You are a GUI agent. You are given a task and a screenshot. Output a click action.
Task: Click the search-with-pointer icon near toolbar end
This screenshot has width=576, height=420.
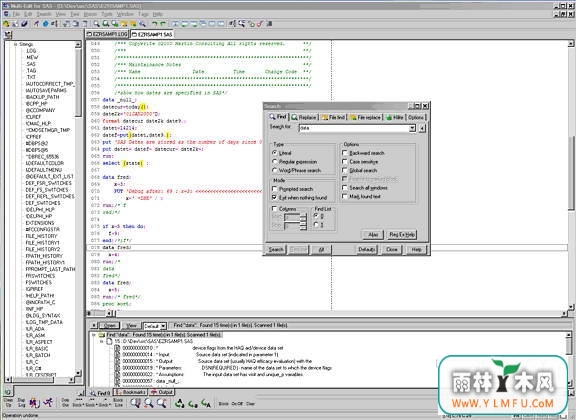pos(242,24)
